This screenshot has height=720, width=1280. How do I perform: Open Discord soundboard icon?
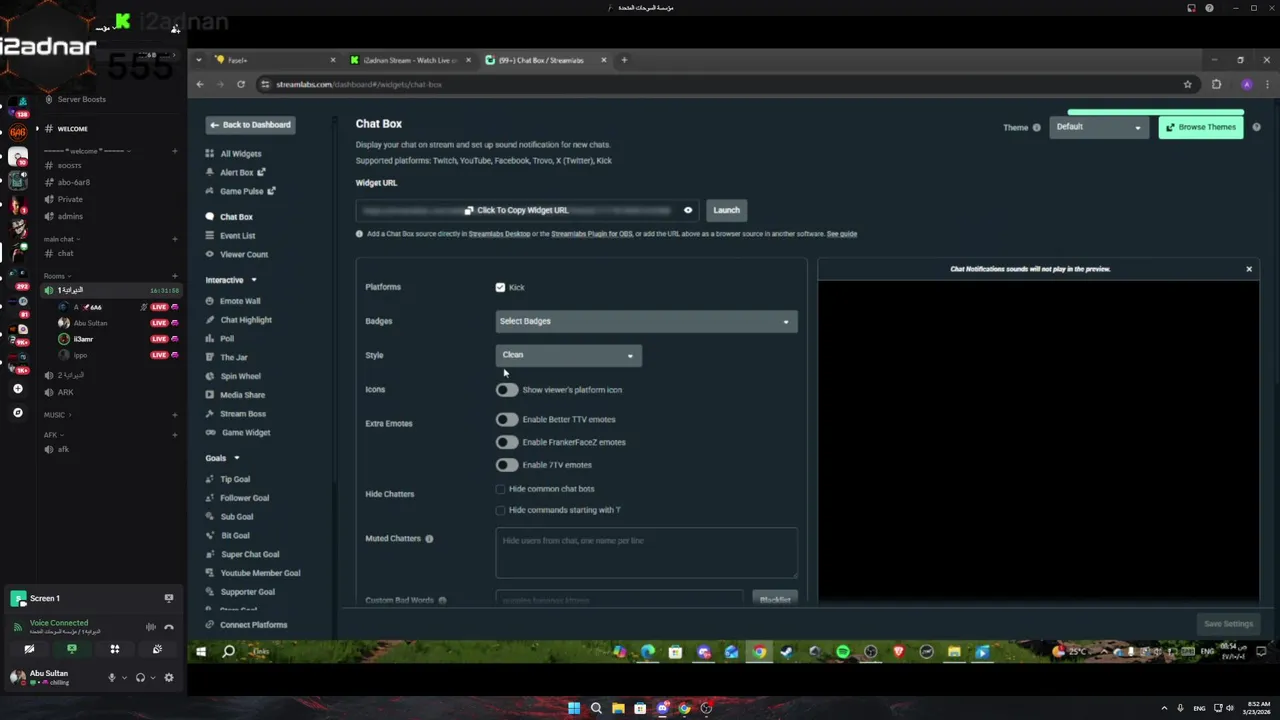[x=157, y=649]
